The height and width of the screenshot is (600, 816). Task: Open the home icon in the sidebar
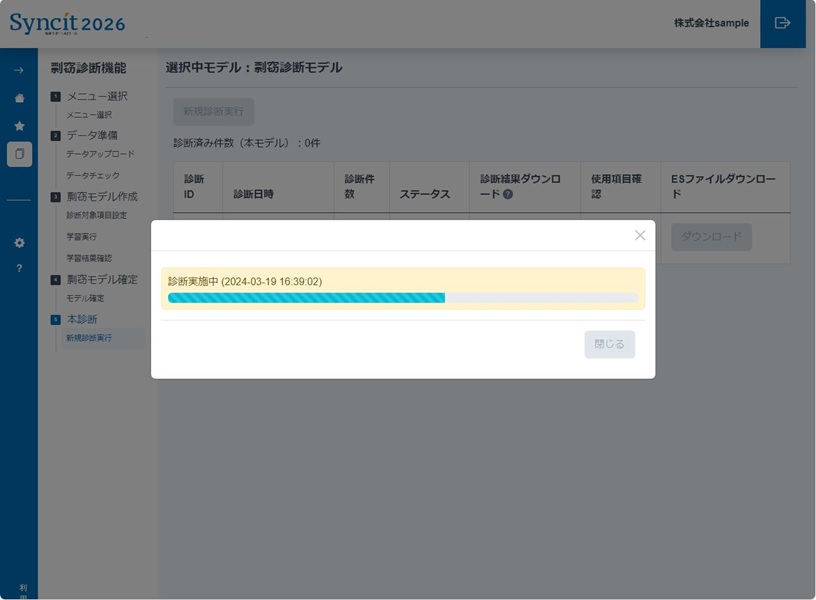tap(18, 98)
